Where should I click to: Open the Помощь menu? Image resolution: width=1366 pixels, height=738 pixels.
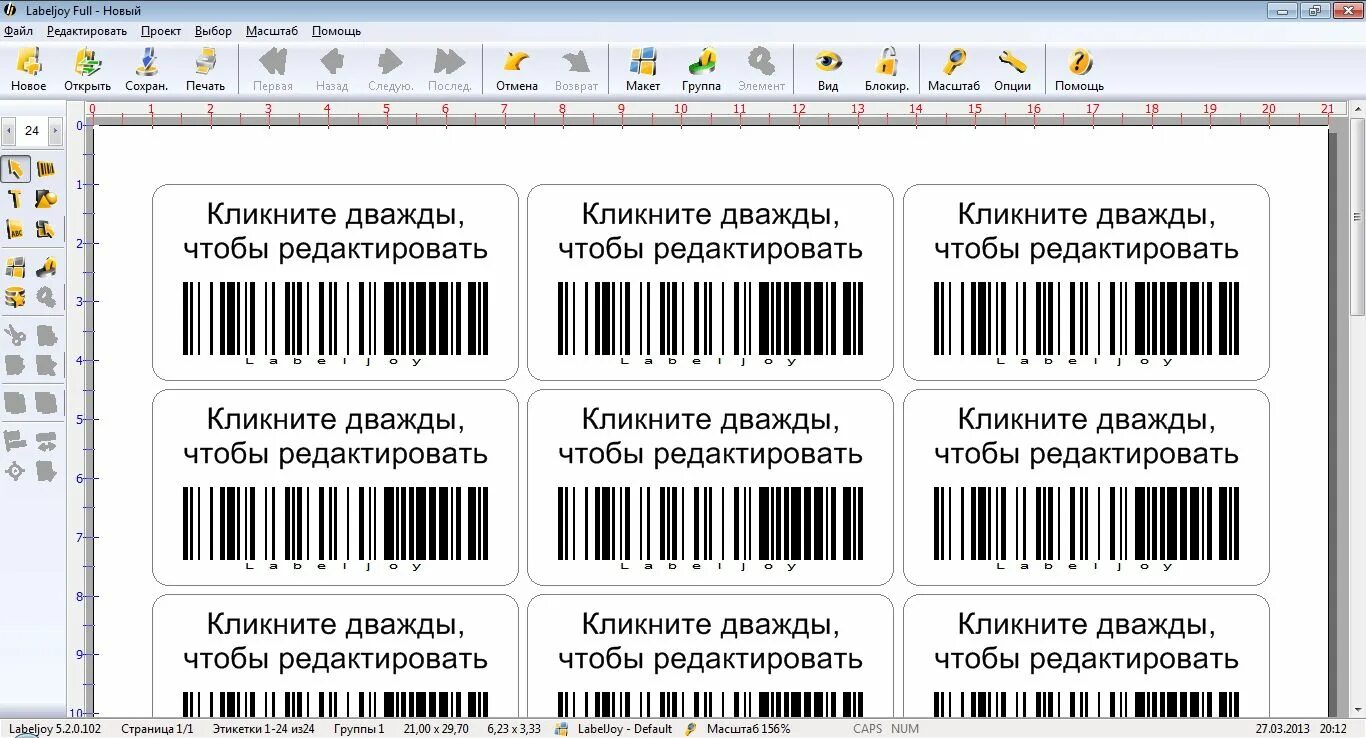336,31
